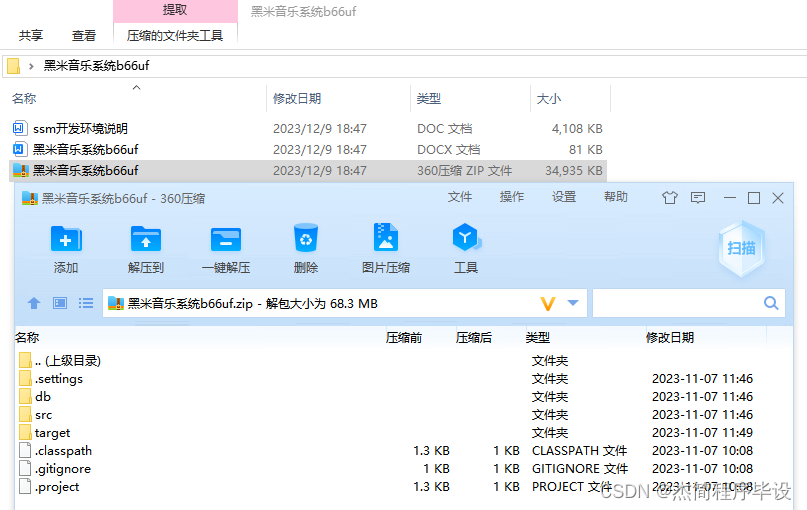The height and width of the screenshot is (510, 807).
Task: Click the feedback message icon in title bar
Action: (698, 198)
